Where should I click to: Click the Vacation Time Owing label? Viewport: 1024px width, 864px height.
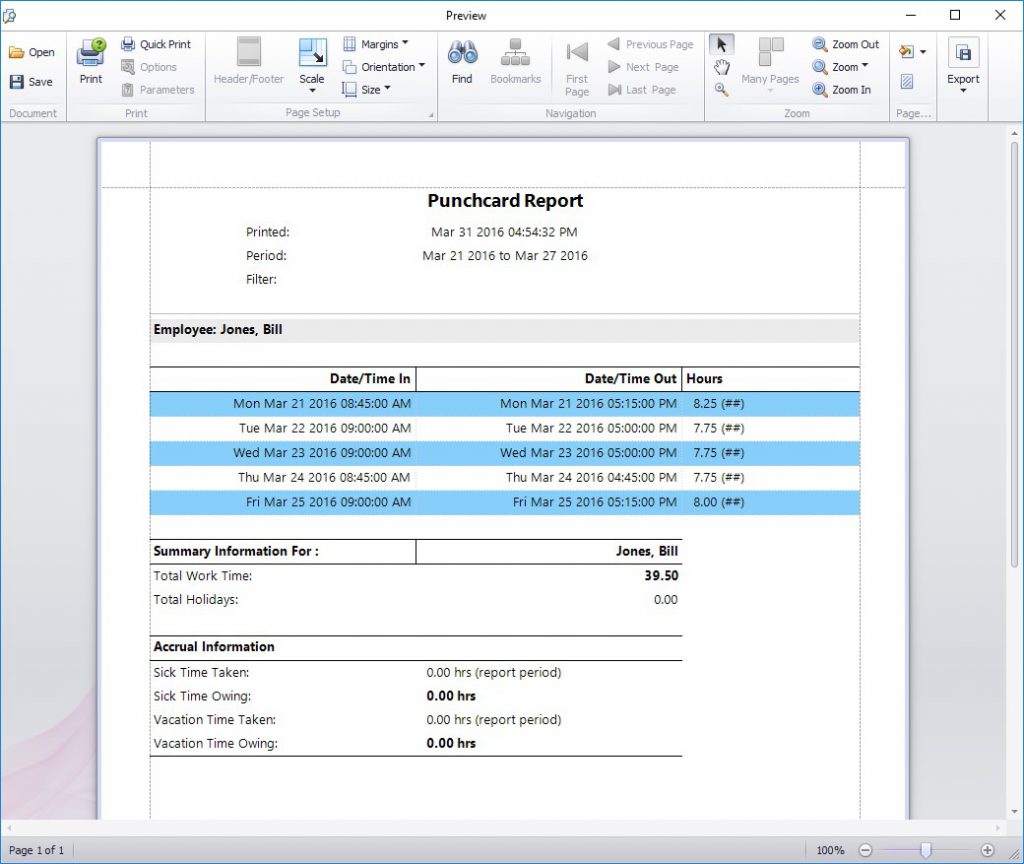click(216, 743)
